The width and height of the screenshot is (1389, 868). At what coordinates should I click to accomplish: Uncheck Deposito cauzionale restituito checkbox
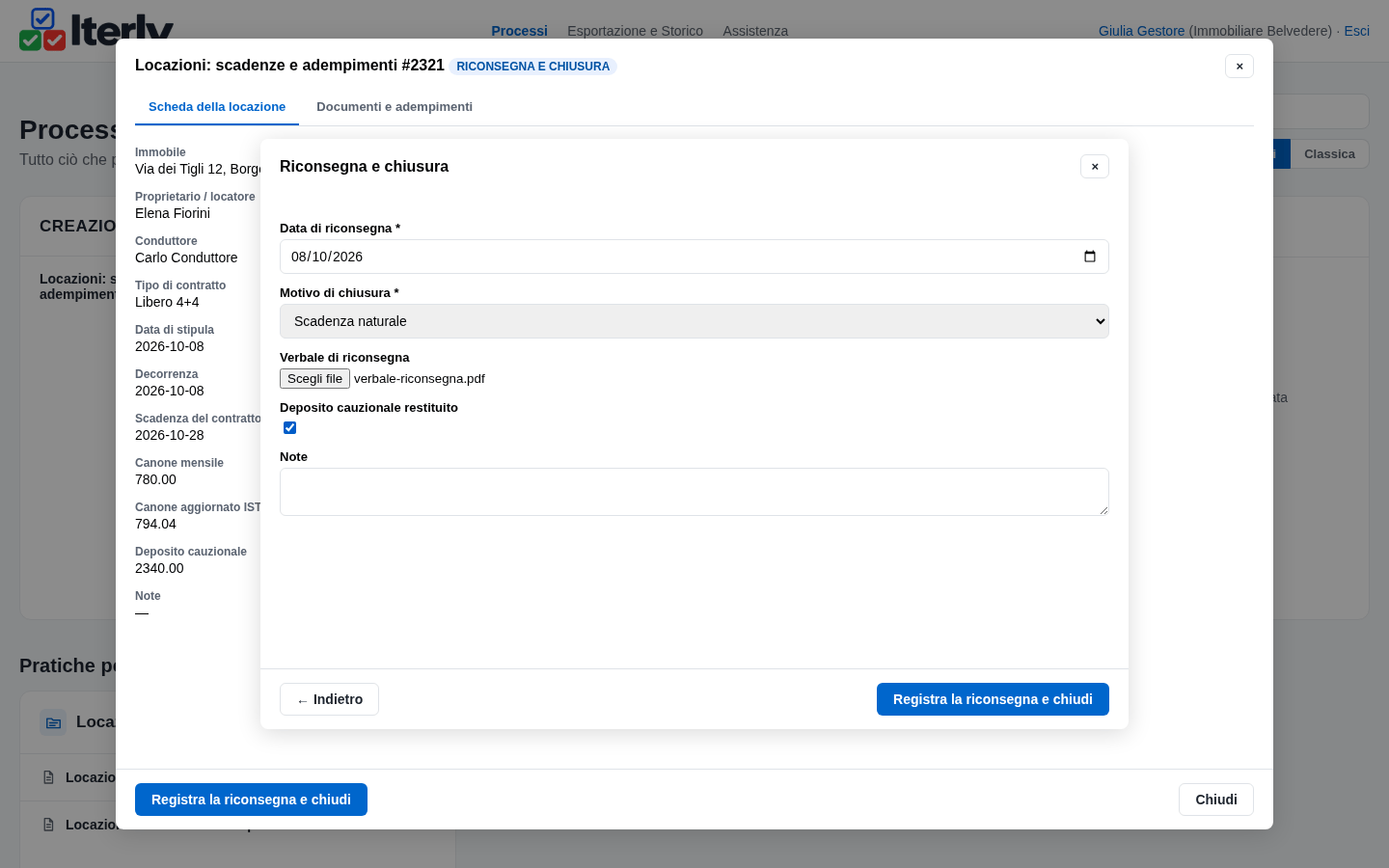point(289,428)
